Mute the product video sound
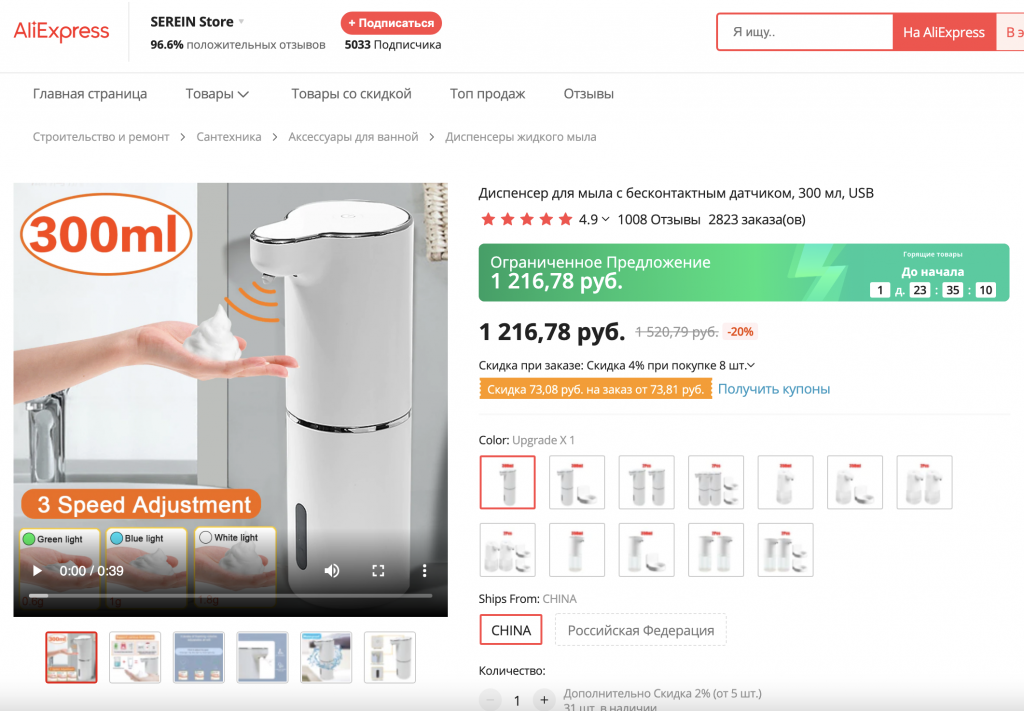 coord(332,571)
